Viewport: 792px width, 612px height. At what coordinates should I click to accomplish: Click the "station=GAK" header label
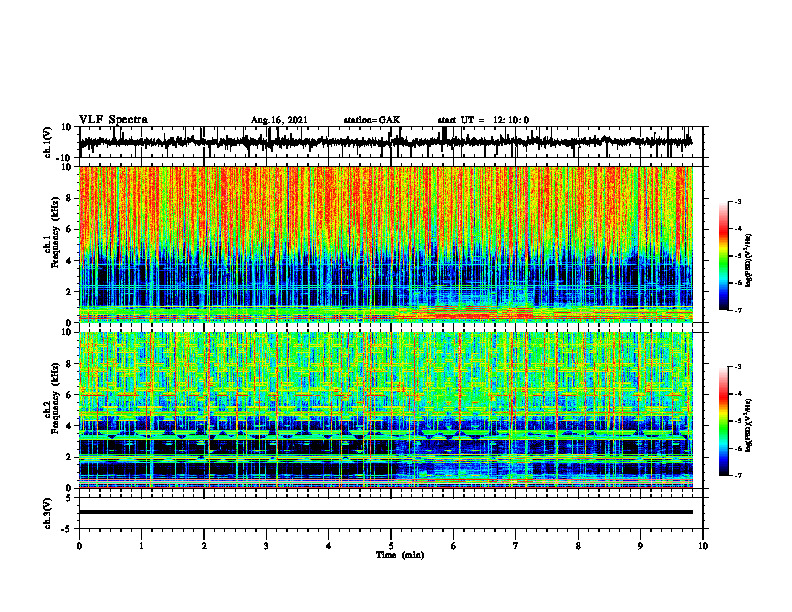click(x=372, y=120)
